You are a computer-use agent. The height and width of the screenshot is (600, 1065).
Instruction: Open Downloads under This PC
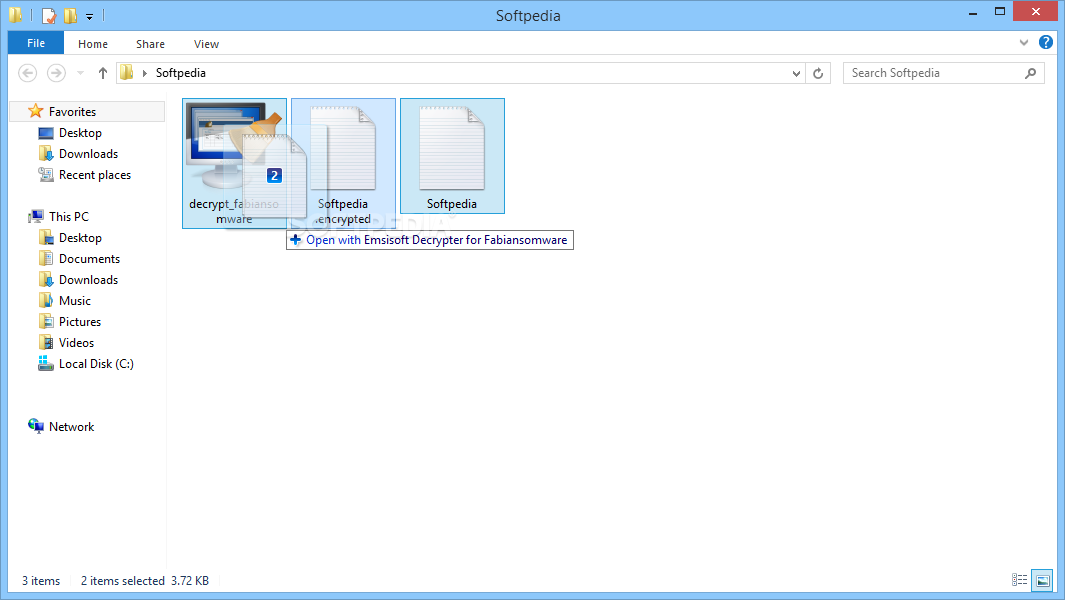[88, 280]
